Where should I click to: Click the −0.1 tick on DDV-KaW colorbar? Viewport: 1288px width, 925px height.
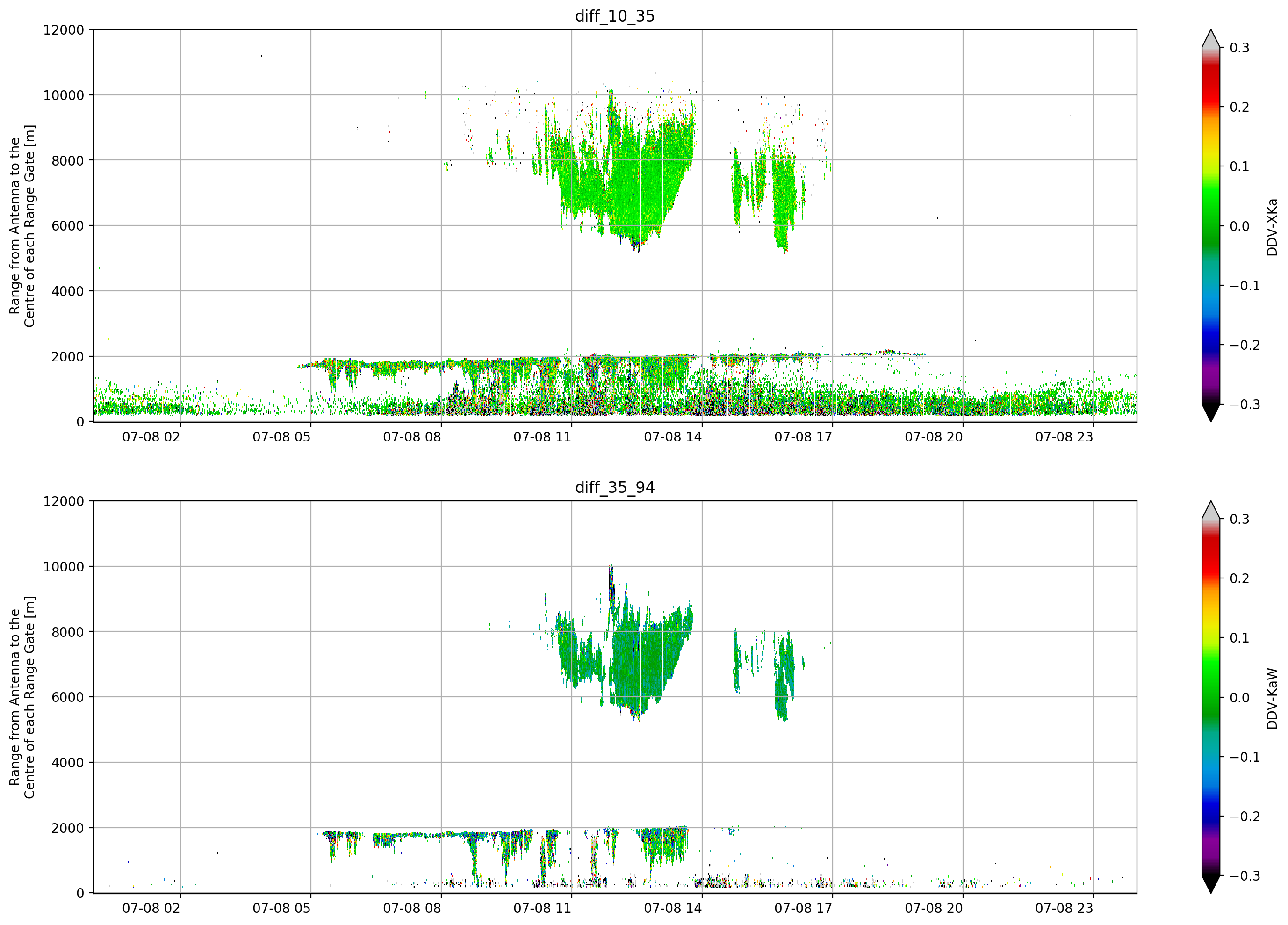(1245, 757)
